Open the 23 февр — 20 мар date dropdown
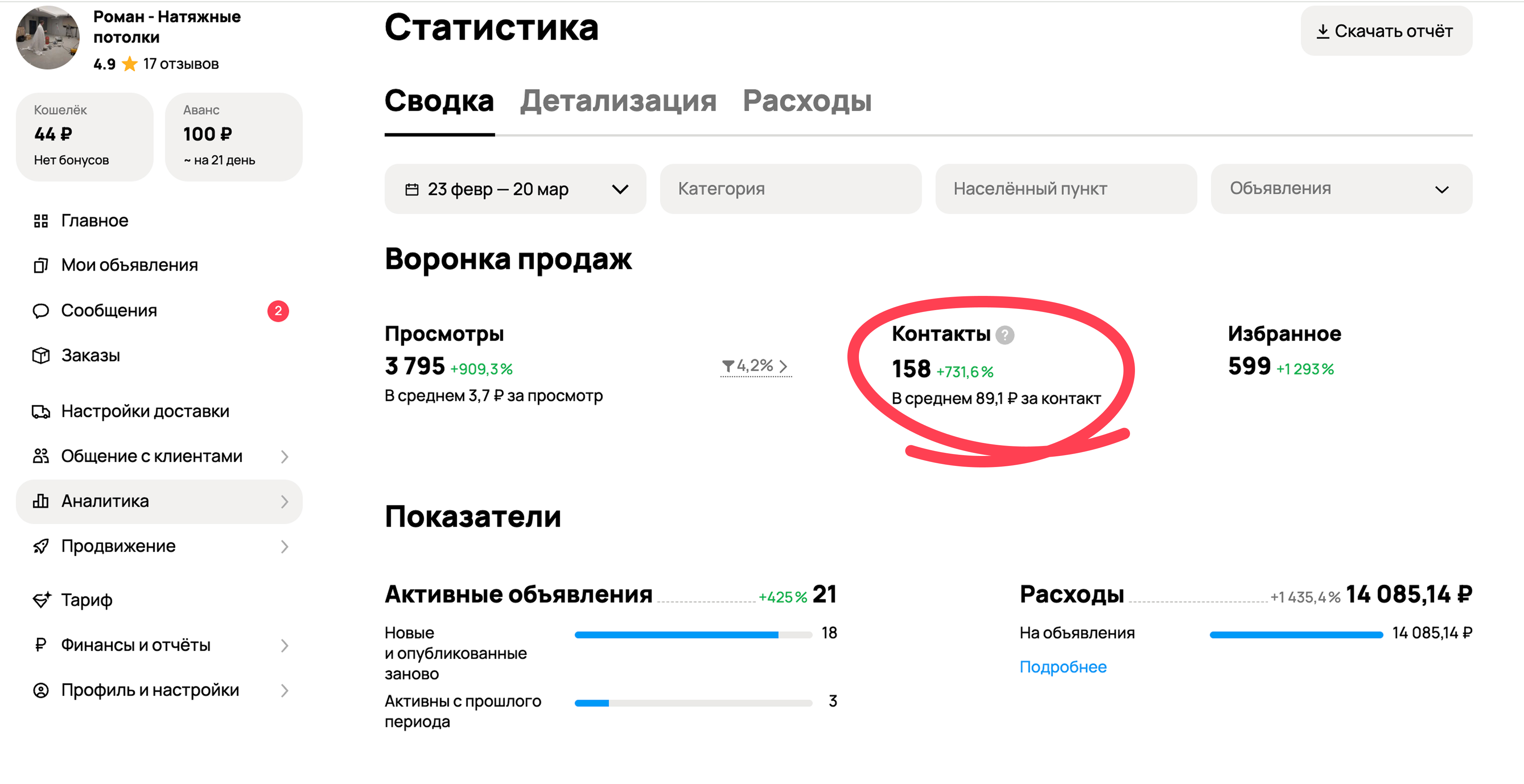The image size is (1524, 784). coord(515,189)
